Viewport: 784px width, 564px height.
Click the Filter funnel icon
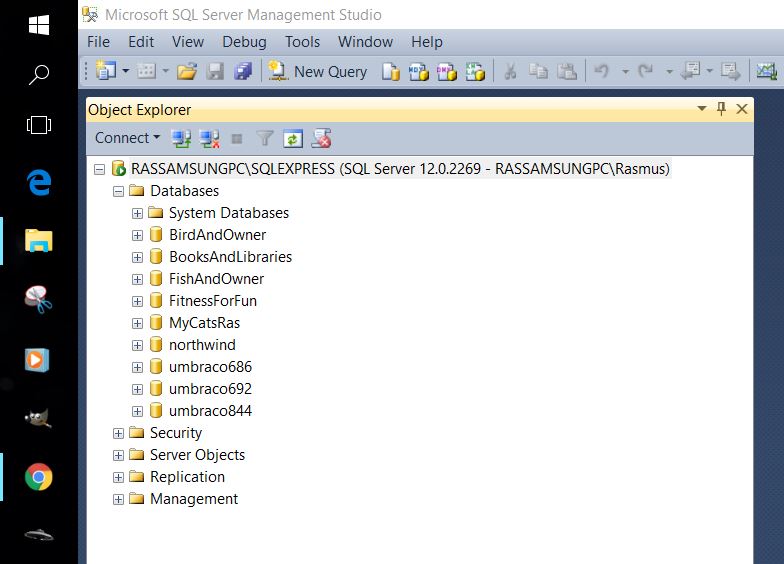265,138
